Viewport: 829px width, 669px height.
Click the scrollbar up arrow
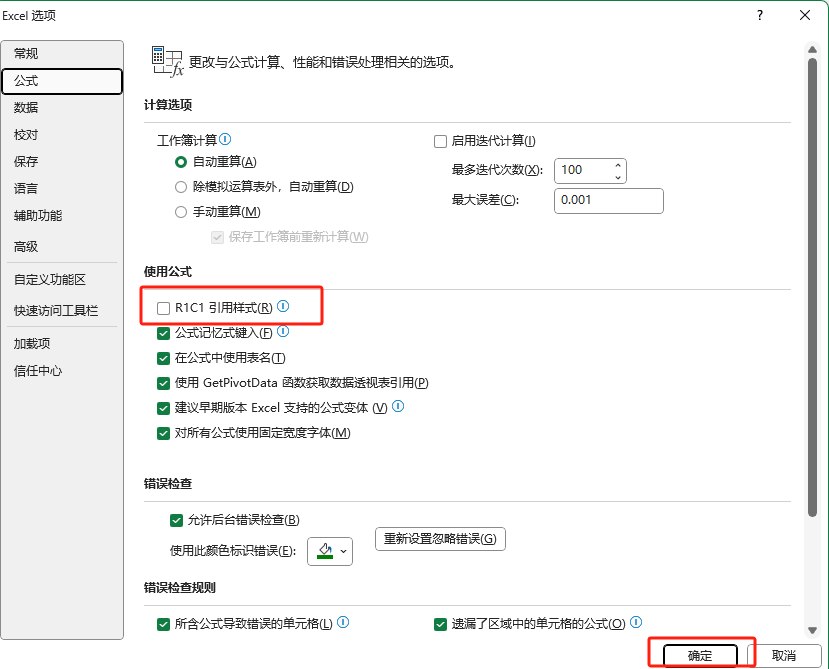(x=813, y=50)
